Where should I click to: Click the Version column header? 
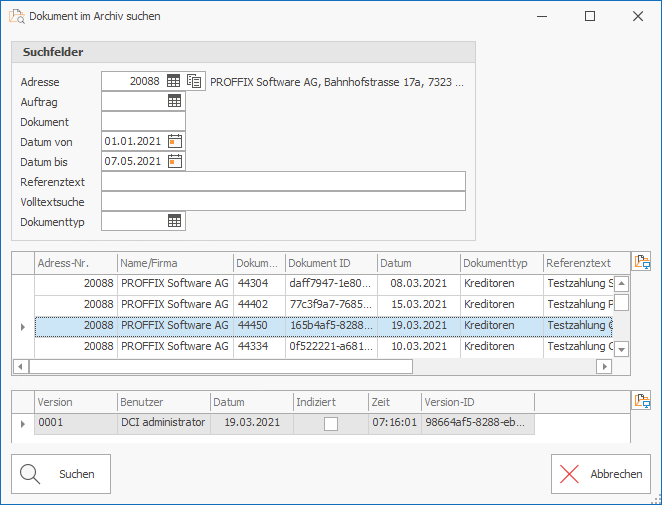(x=76, y=402)
